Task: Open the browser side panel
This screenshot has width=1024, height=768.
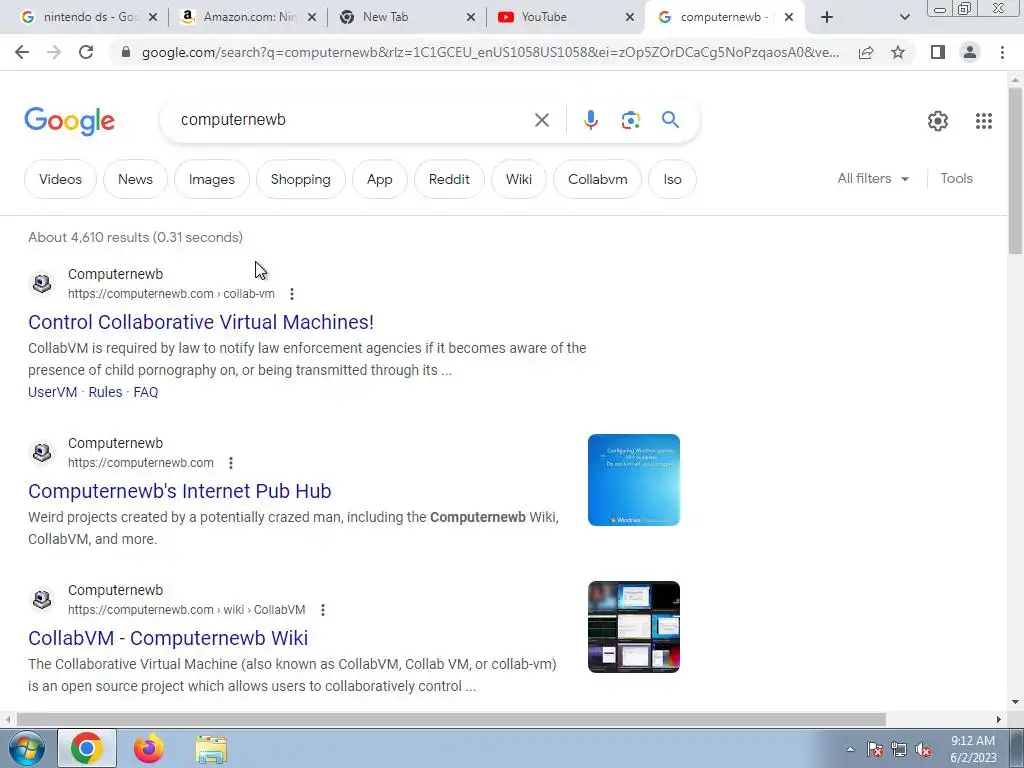Action: [x=938, y=52]
